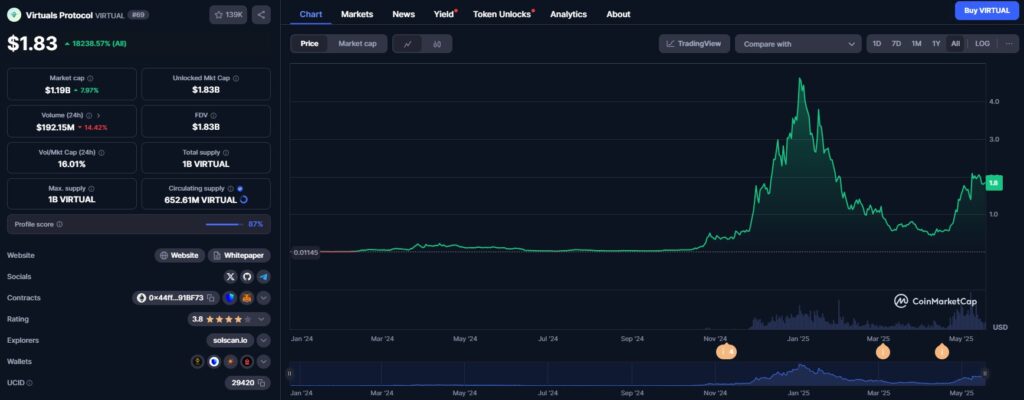Click the Buy VIRTUAL button

987,11
